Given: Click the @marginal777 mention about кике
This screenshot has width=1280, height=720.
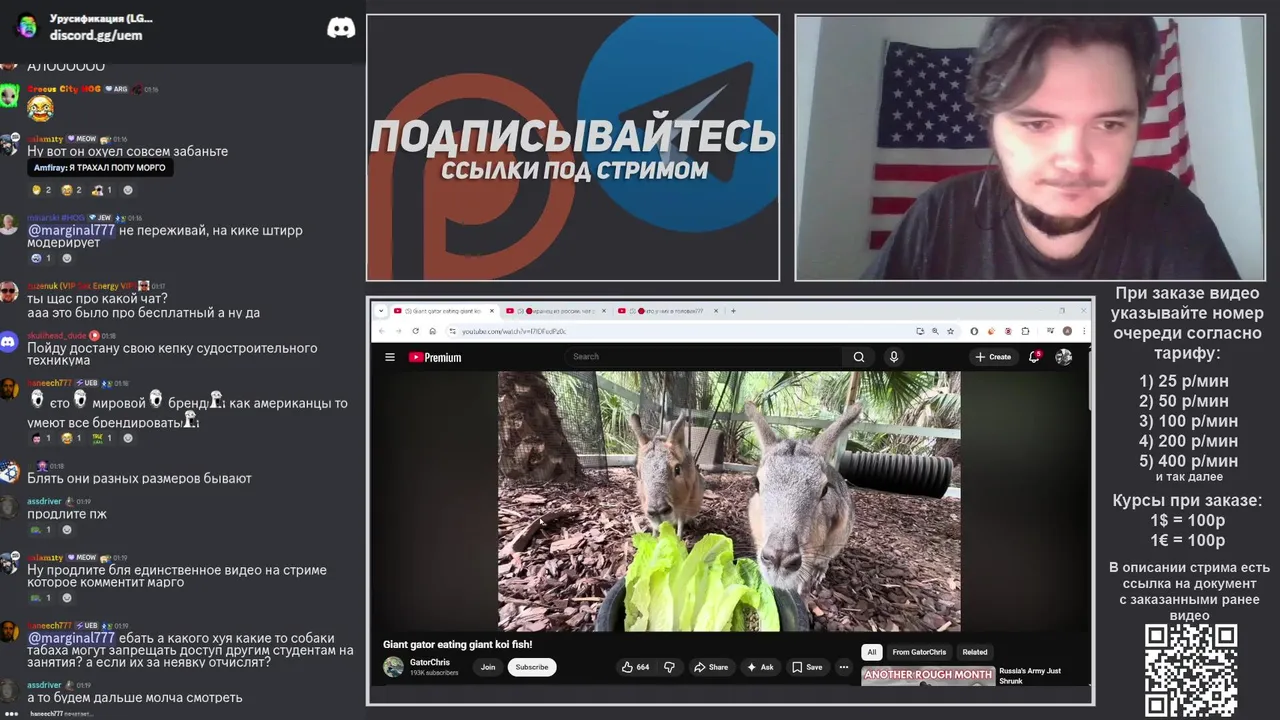Looking at the screenshot, I should (x=71, y=230).
